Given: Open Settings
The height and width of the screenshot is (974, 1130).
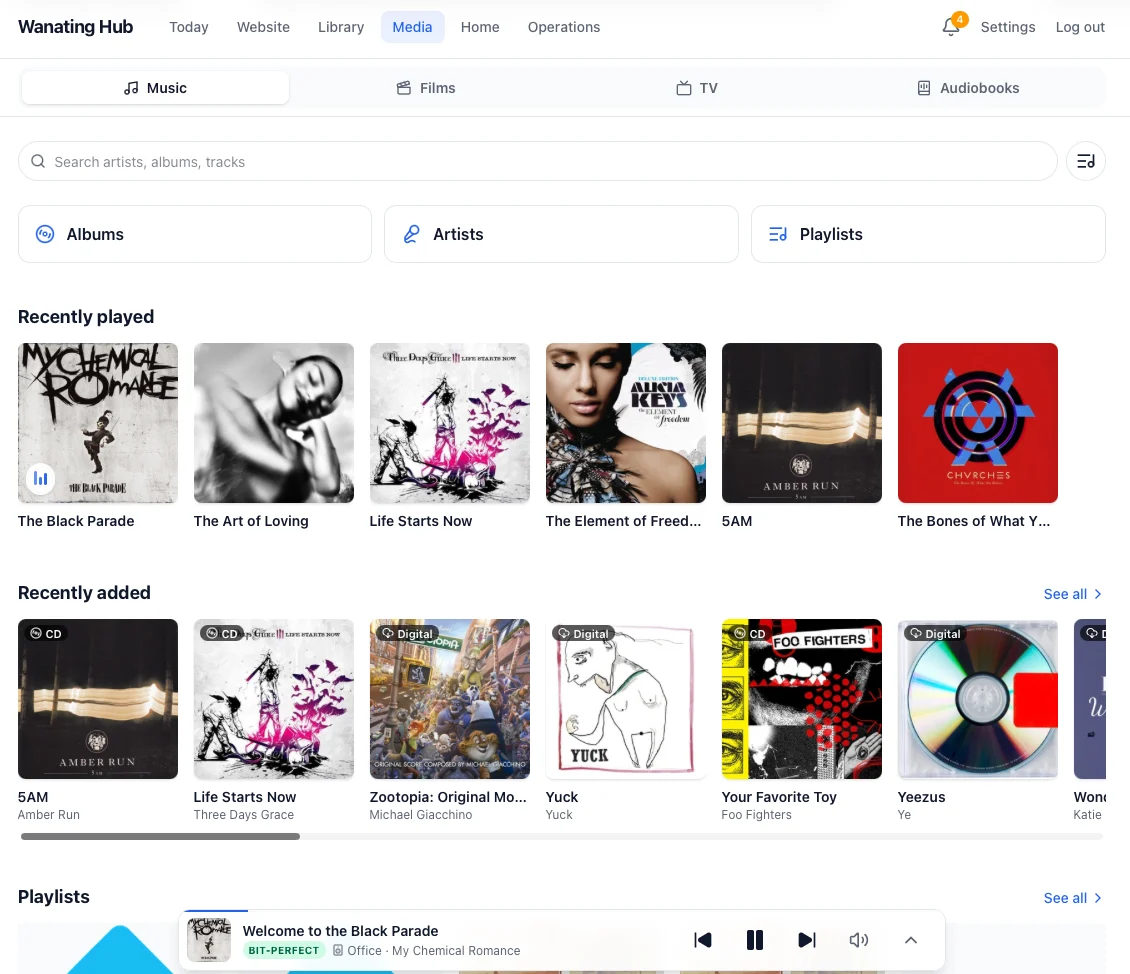Looking at the screenshot, I should pos(1007,27).
